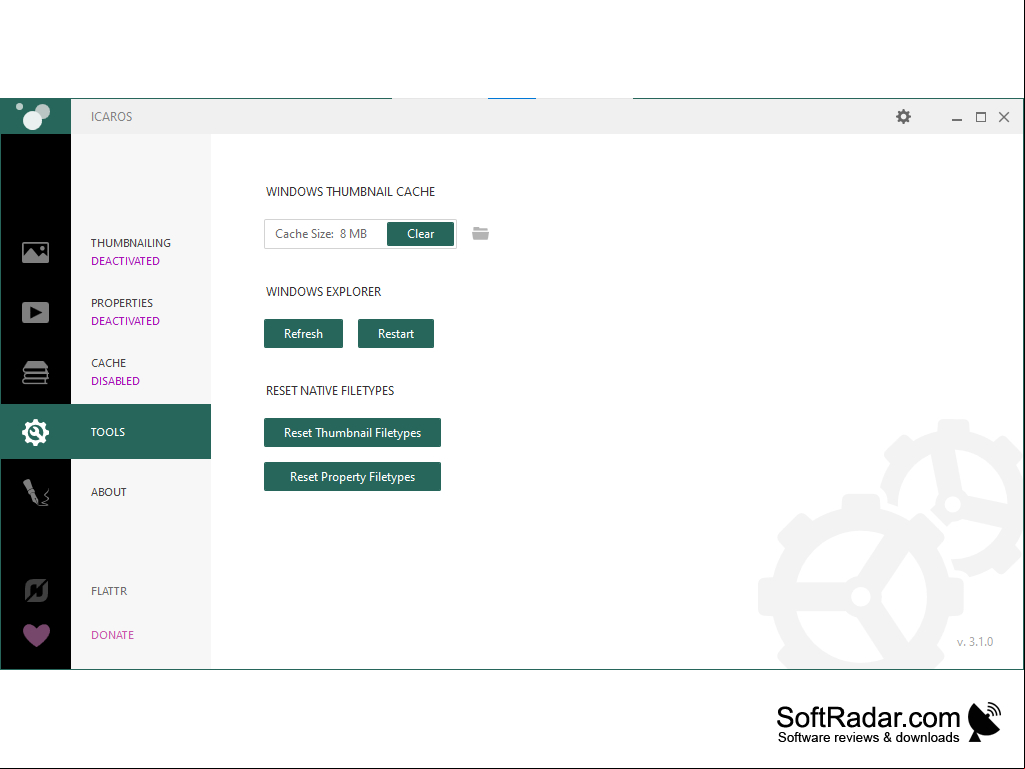
Task: Click the WINDOWS EXPLORER heading
Action: tap(324, 292)
